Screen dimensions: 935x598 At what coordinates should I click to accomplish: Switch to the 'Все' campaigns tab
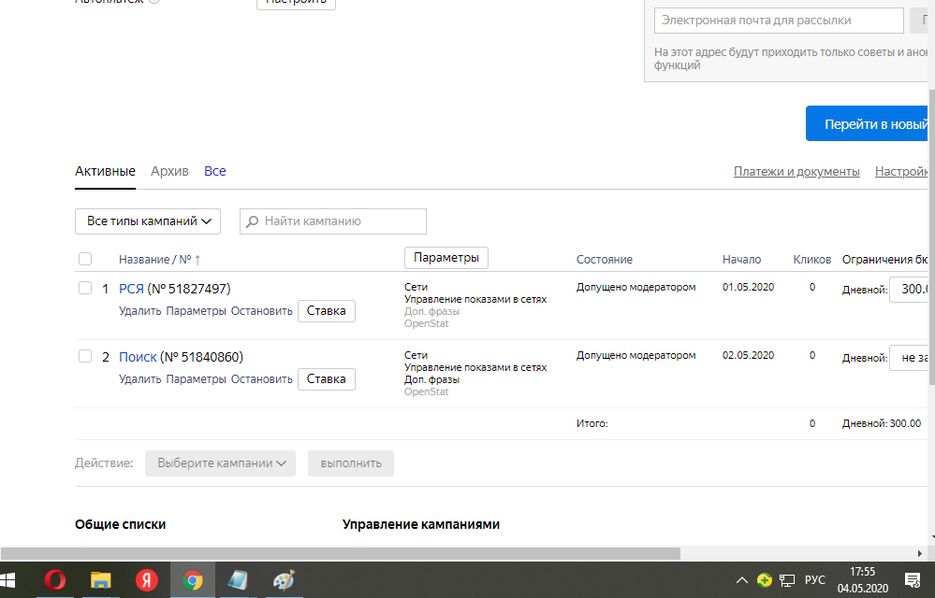point(215,172)
